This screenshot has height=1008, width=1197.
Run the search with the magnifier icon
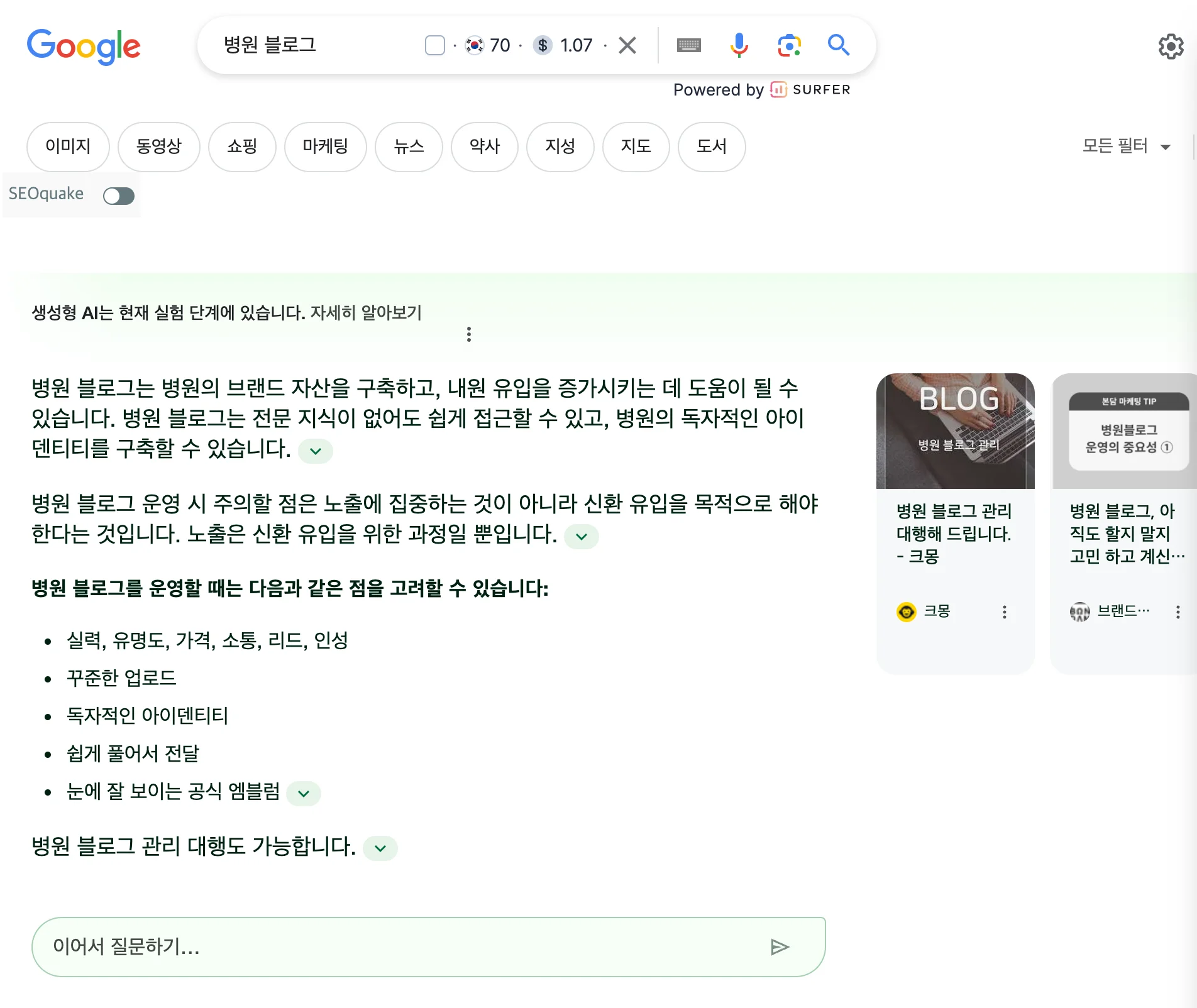[x=839, y=45]
